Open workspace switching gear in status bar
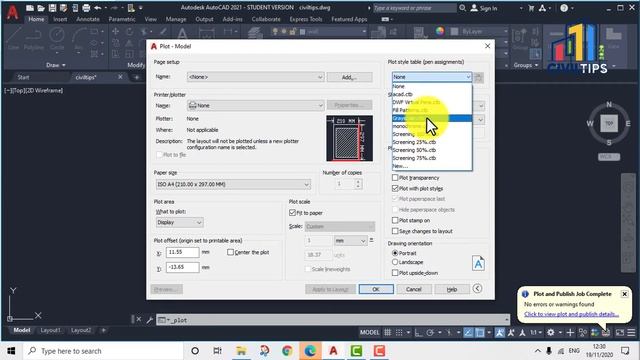This screenshot has width=640, height=360. pyautogui.click(x=551, y=333)
